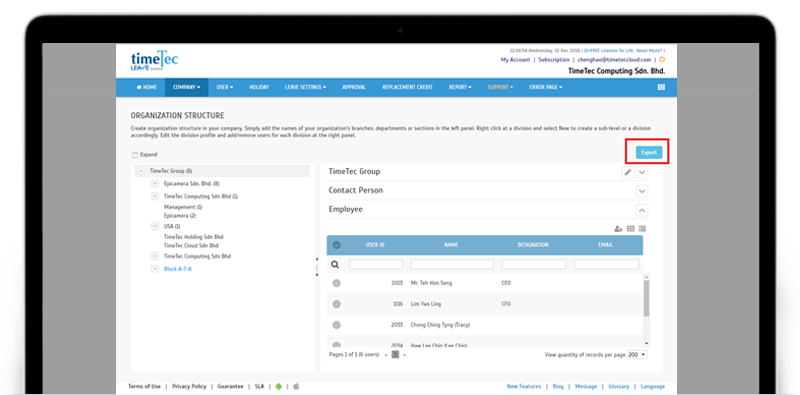Select the row checkbox for Lim Yan Ling

(x=336, y=304)
